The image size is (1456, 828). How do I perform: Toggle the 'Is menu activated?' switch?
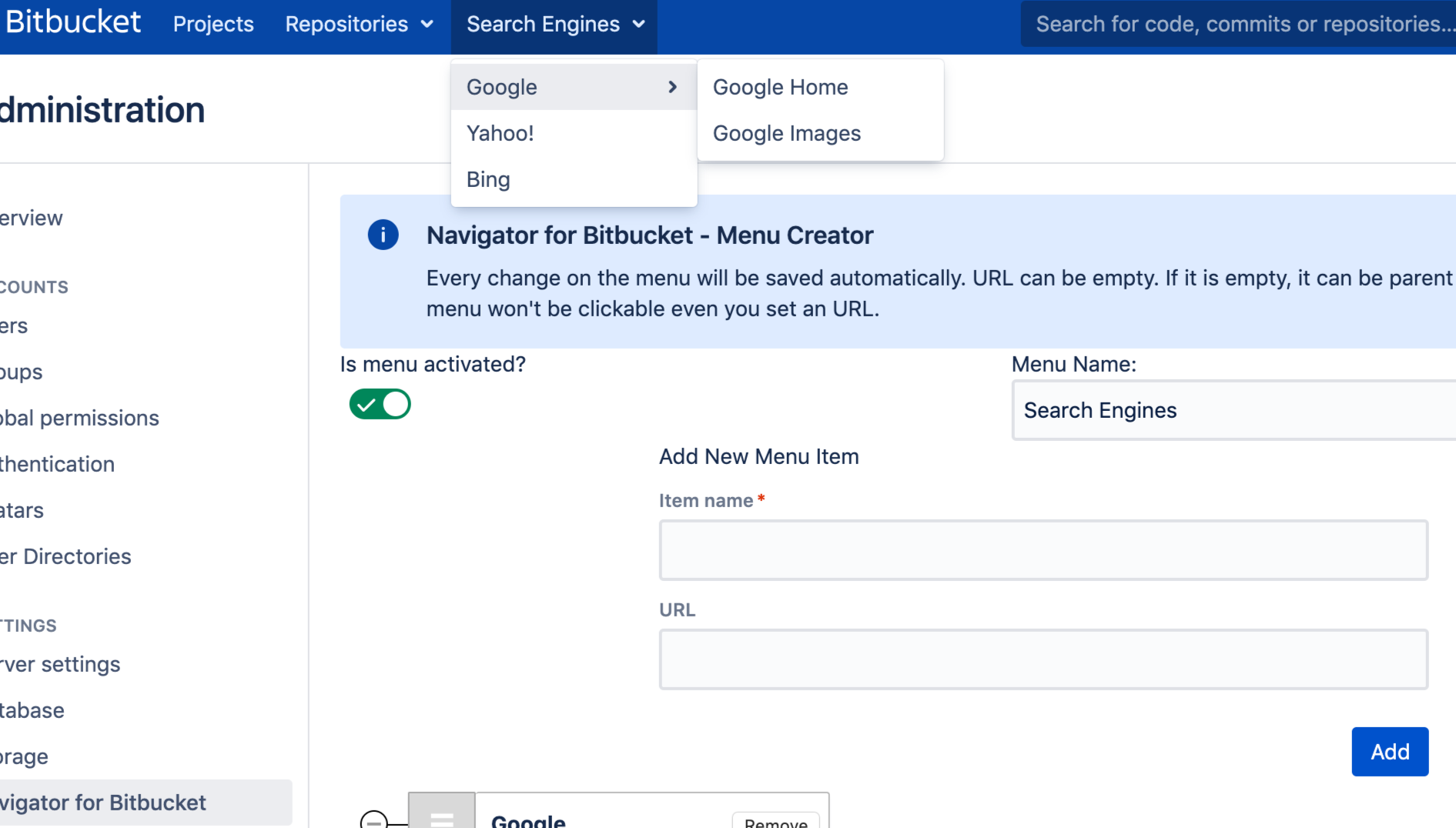(x=380, y=404)
